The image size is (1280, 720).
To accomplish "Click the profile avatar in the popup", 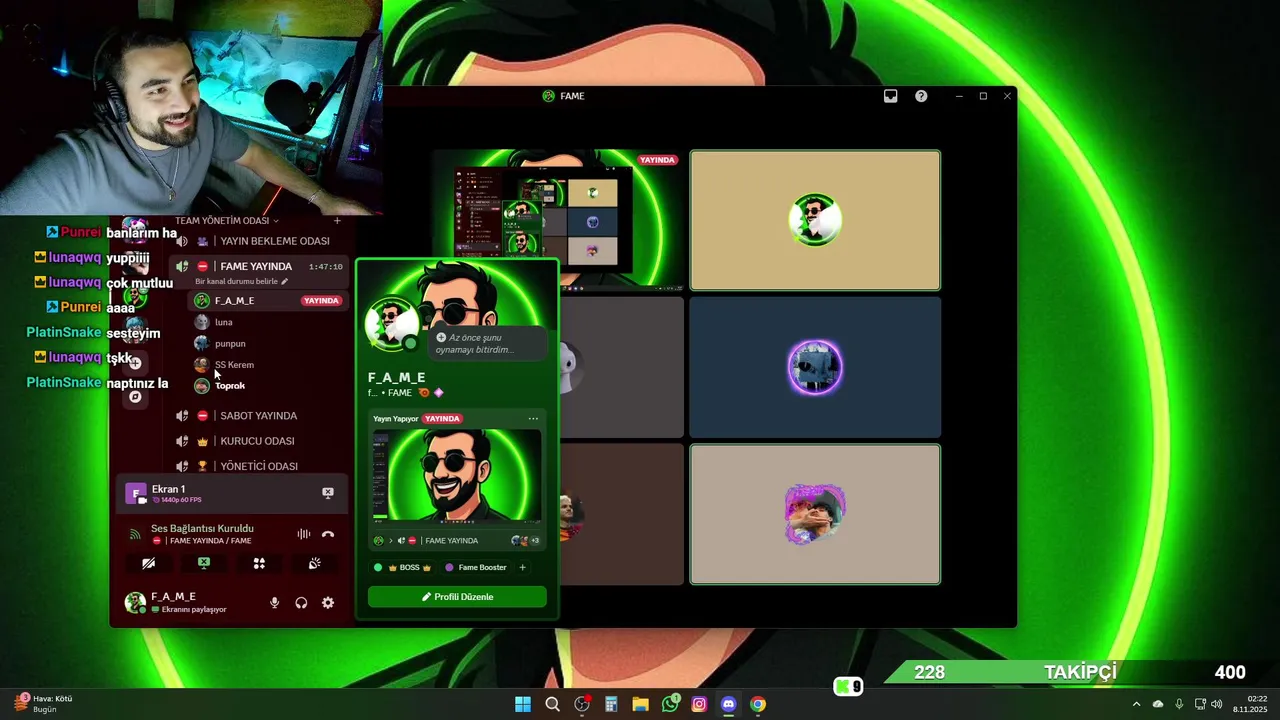I will click(x=391, y=322).
